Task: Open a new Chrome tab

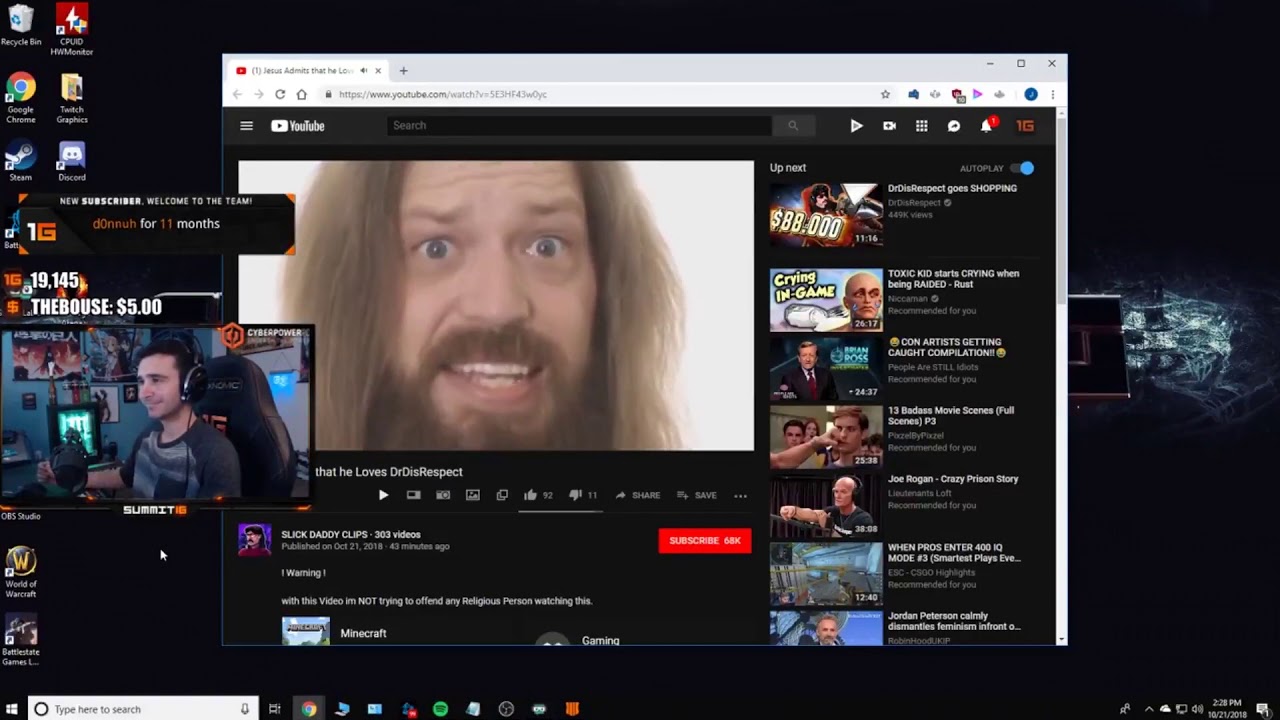Action: point(403,71)
